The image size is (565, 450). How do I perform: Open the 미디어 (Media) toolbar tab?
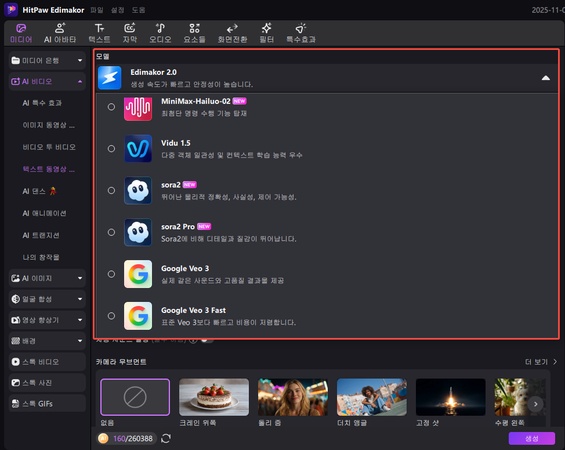[x=21, y=33]
